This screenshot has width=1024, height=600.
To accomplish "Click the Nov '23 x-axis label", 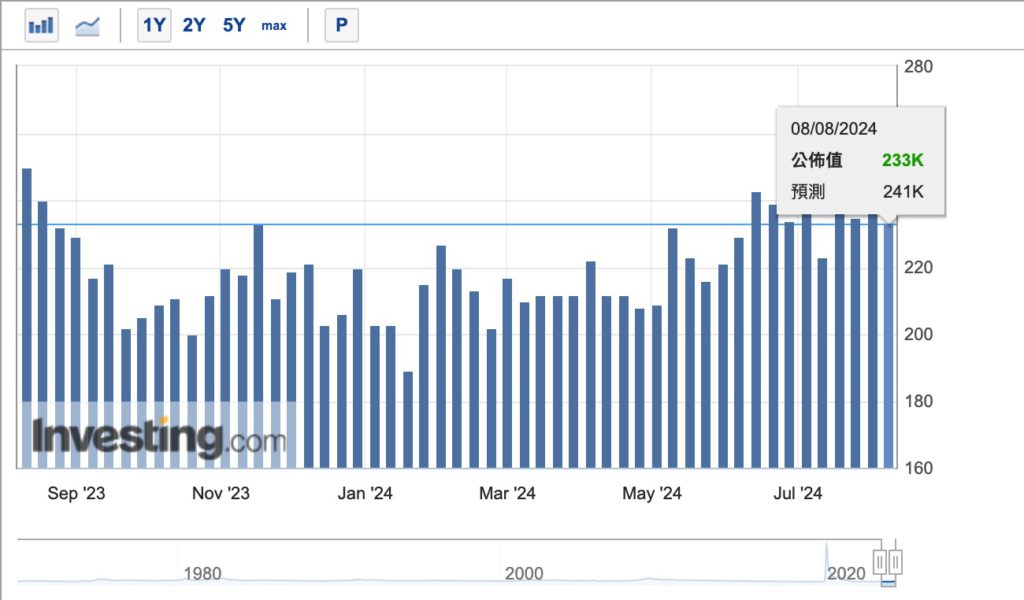I will click(220, 493).
